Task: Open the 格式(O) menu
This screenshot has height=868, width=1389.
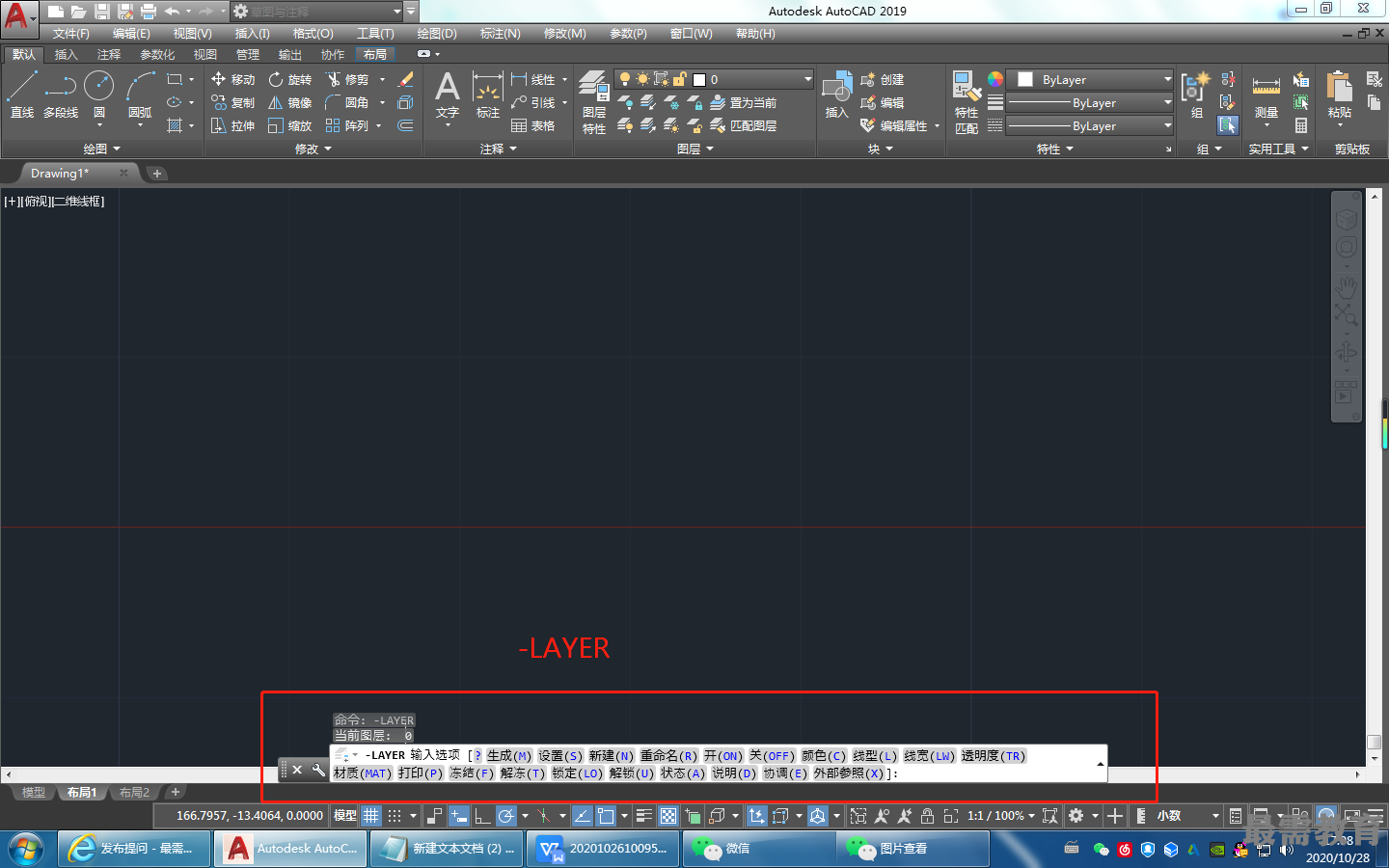Action: [x=313, y=34]
